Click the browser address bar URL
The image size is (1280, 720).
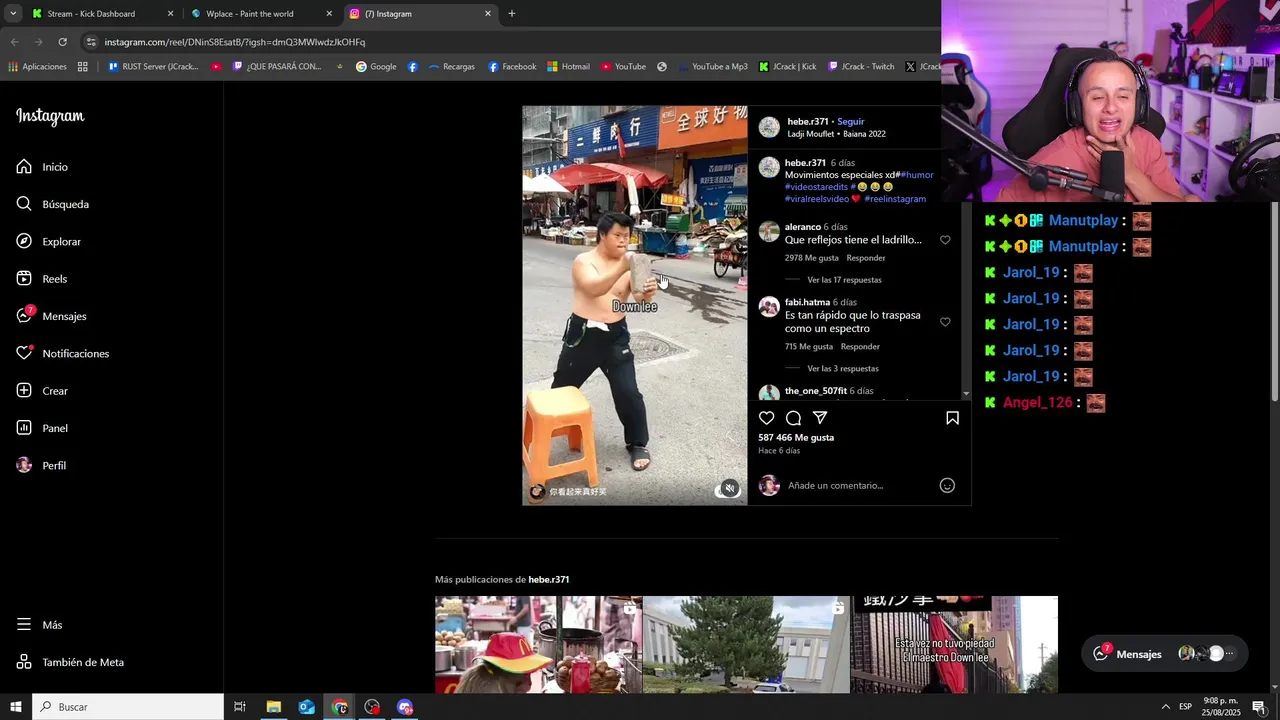pos(235,42)
